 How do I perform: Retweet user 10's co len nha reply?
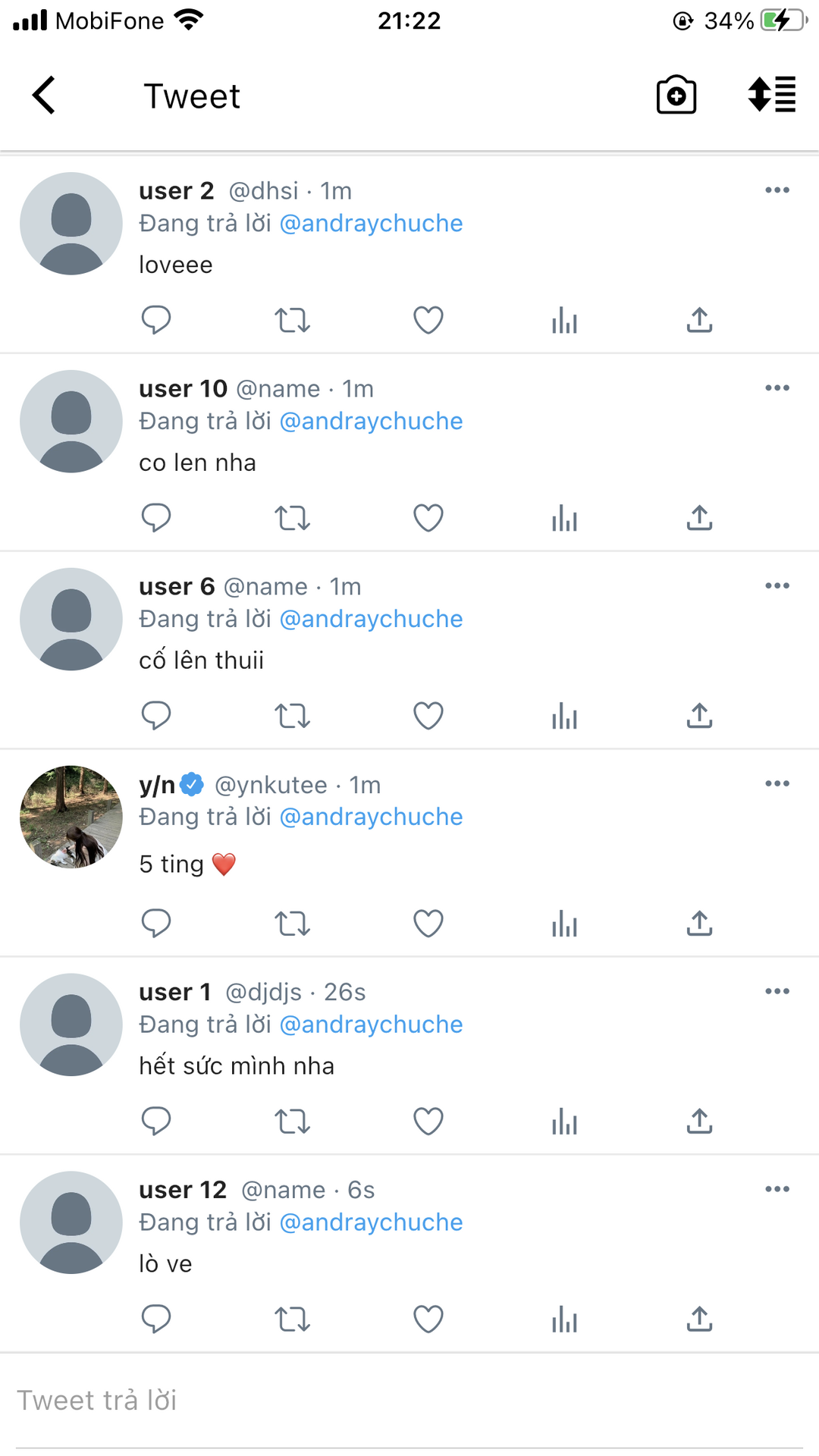[x=292, y=519]
